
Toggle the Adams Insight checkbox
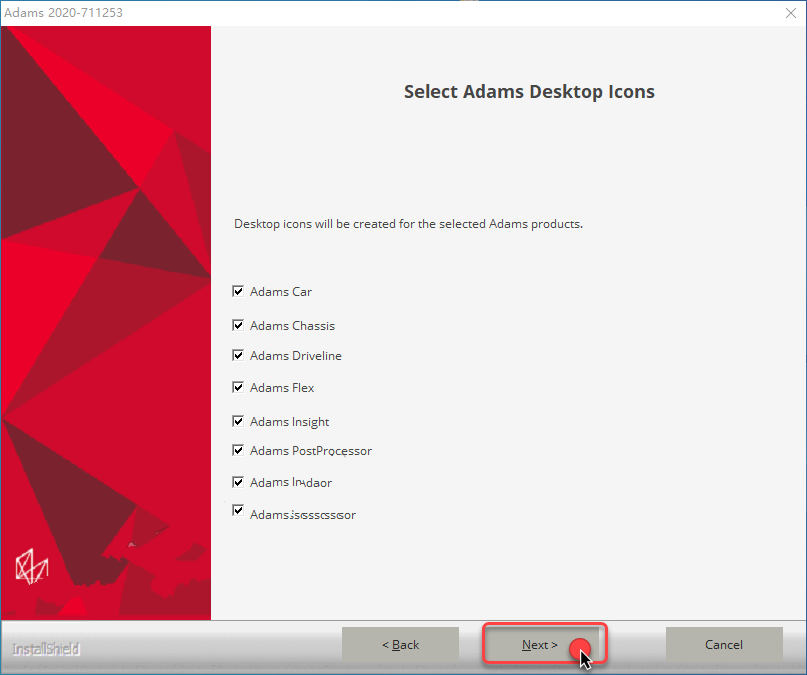[x=238, y=421]
